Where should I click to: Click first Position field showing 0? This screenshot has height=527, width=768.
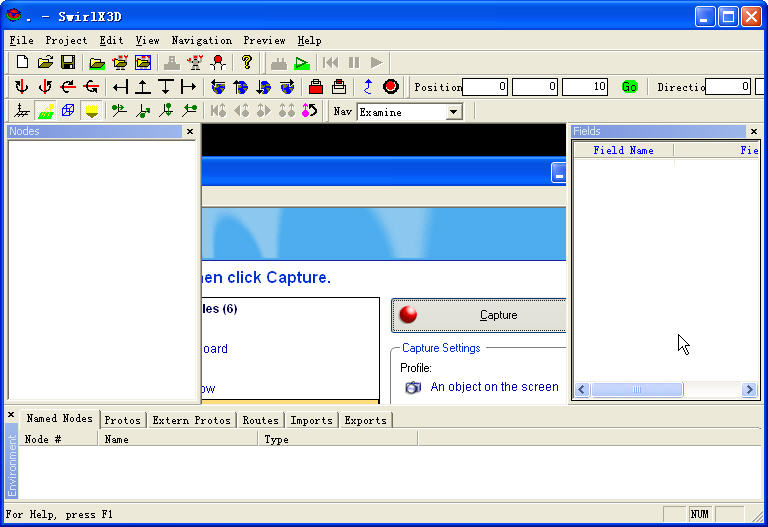pos(485,87)
